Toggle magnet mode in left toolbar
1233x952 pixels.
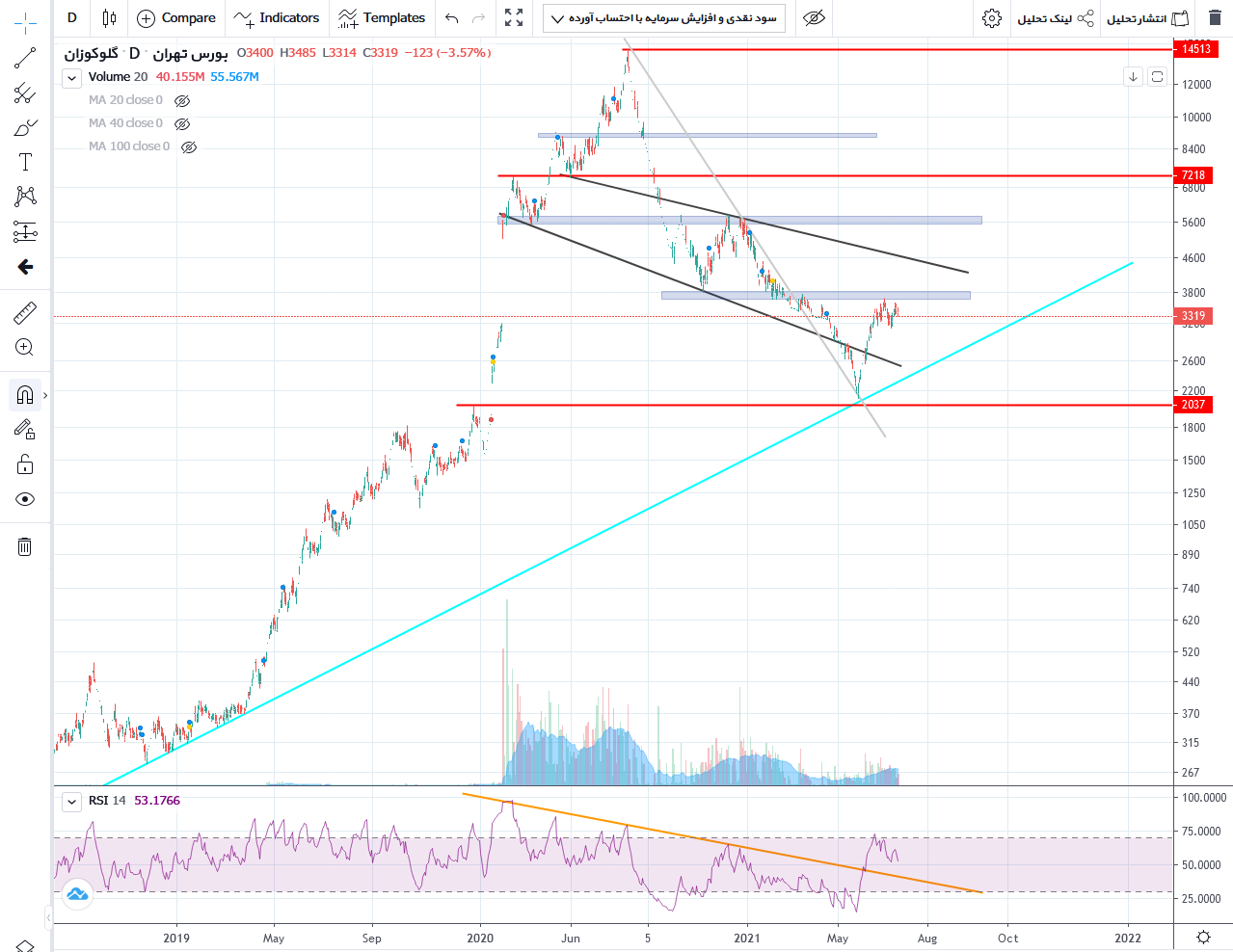click(x=25, y=395)
